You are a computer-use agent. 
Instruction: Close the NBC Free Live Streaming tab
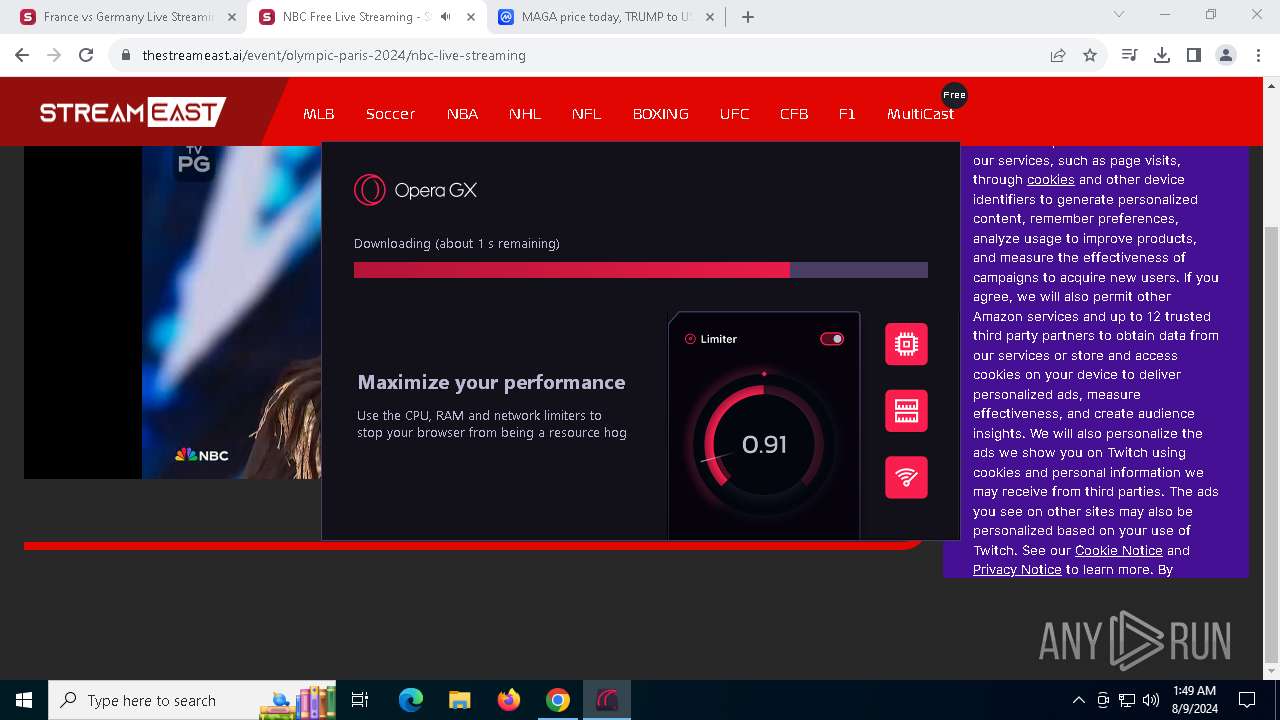[x=470, y=17]
